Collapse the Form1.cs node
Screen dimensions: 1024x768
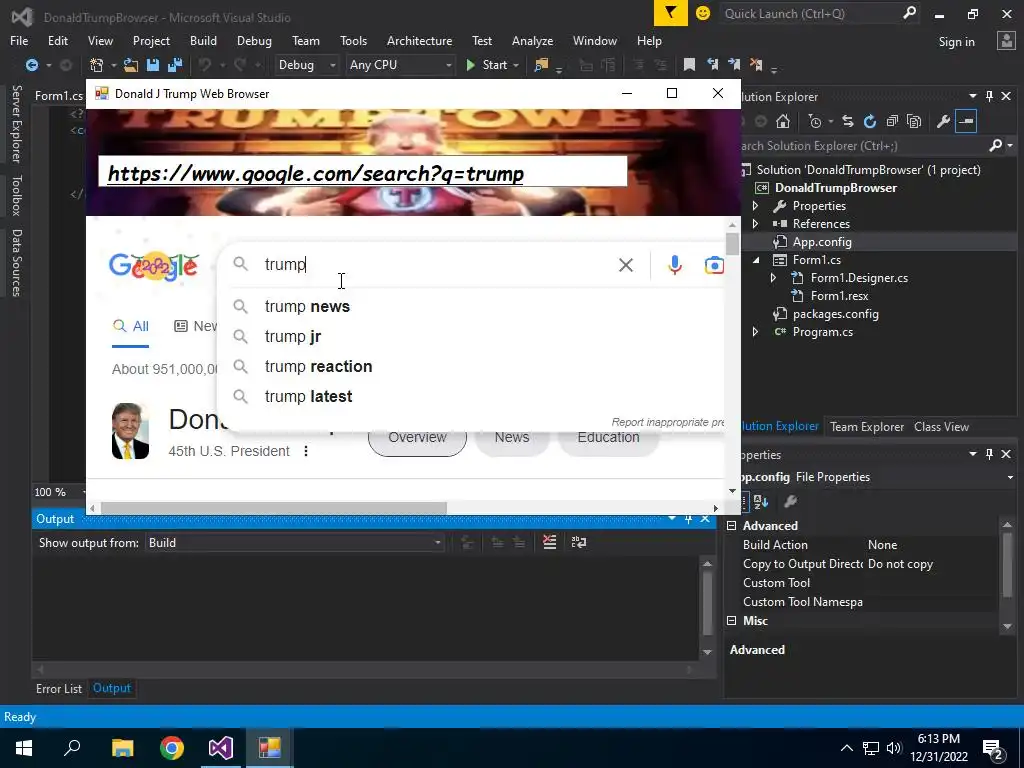pyautogui.click(x=756, y=260)
